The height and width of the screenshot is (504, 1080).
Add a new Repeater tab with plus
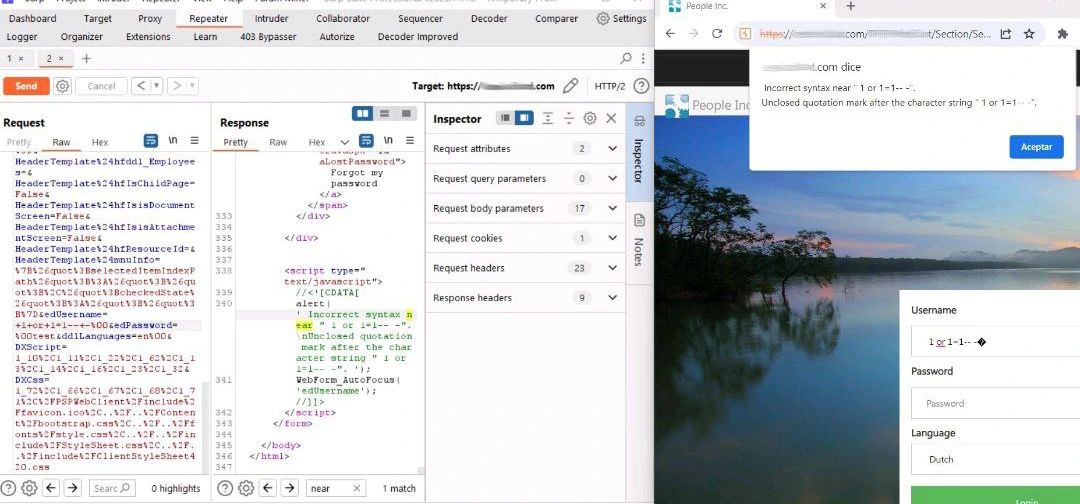tap(86, 59)
